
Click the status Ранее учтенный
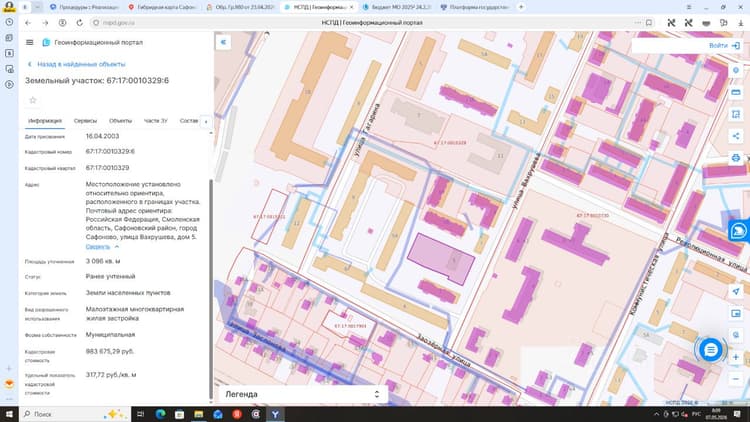pyautogui.click(x=110, y=277)
